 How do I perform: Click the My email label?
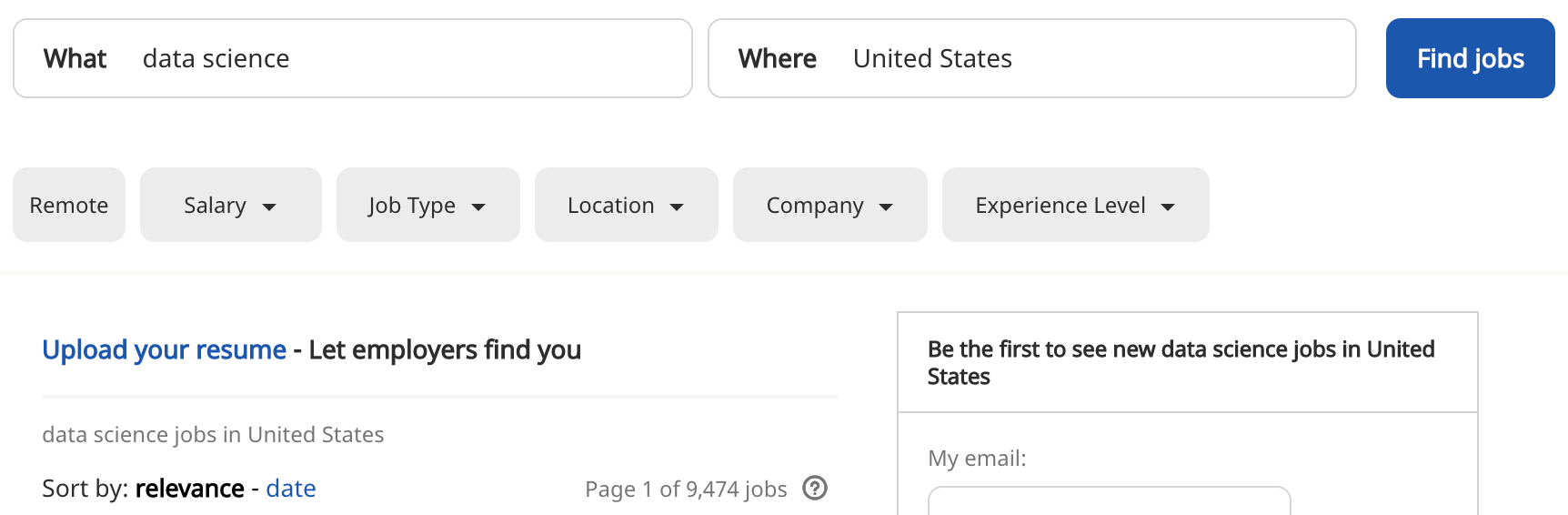[976, 459]
